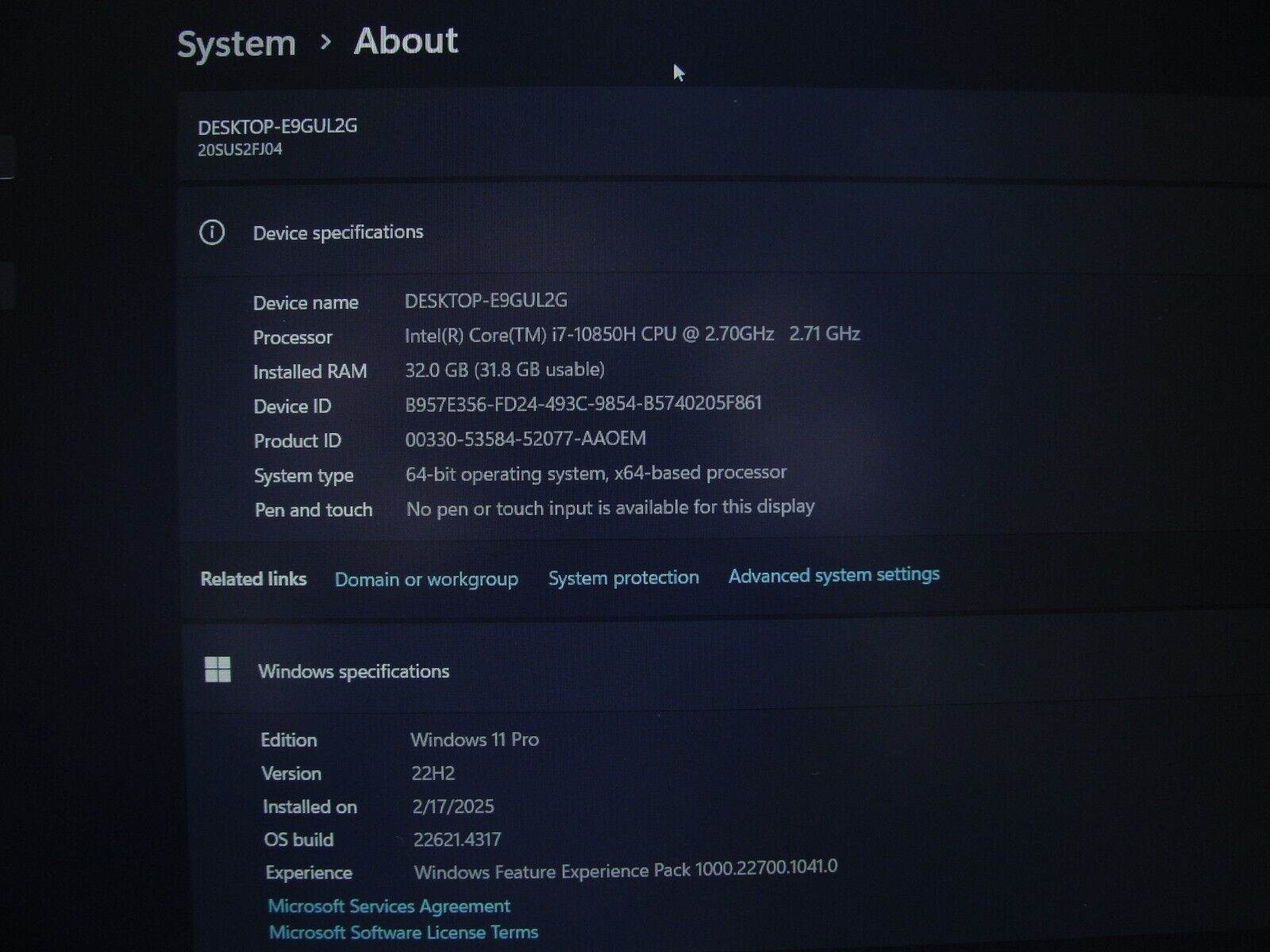Screen dimensions: 1270x952
Task: Click the info icon beside Device specifications
Action: pos(212,232)
